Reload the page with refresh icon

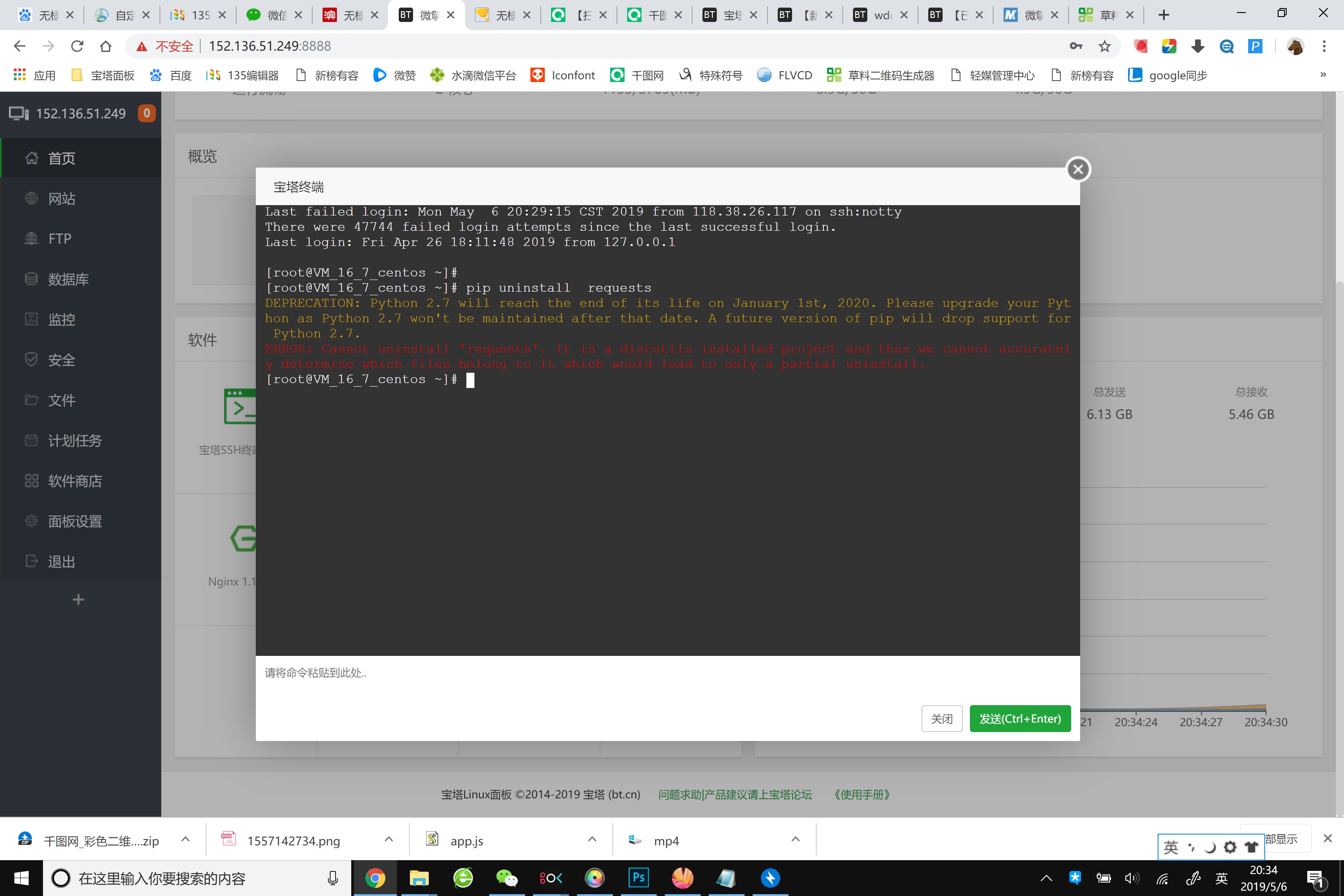click(77, 46)
